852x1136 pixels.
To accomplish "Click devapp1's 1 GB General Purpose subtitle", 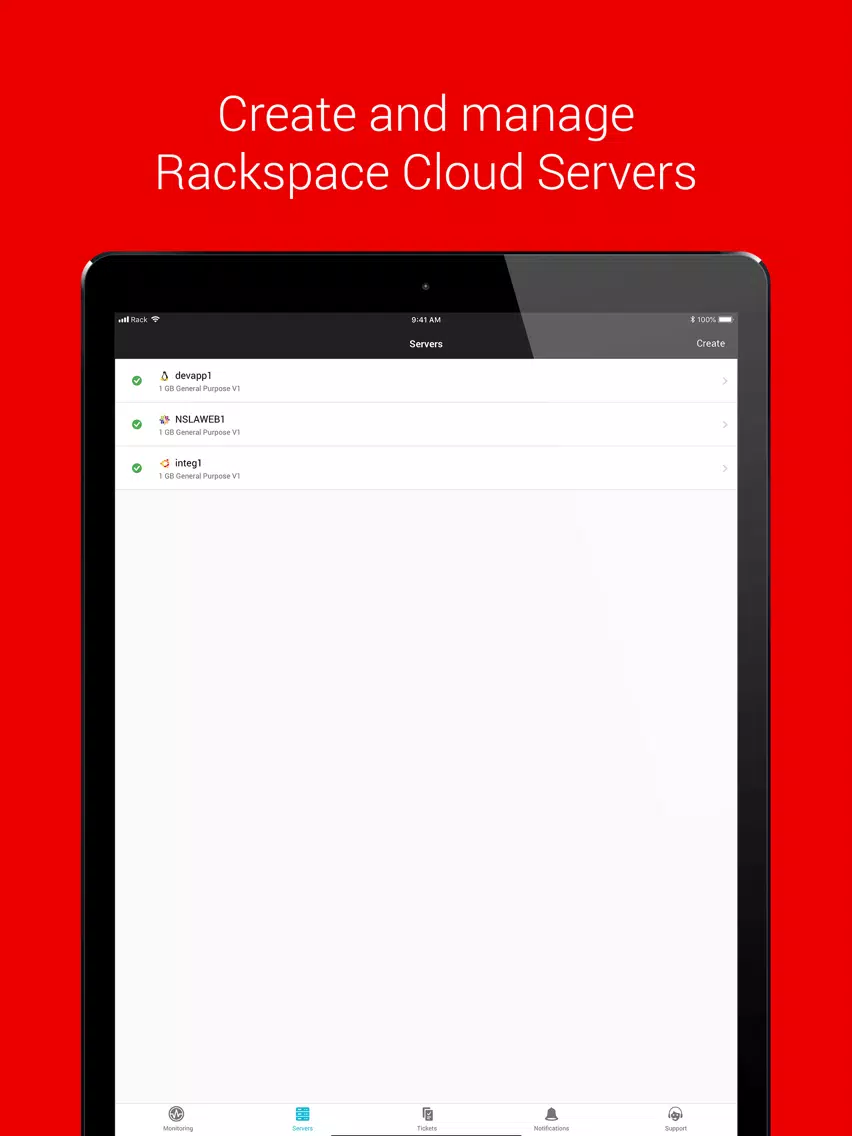I will tap(199, 389).
